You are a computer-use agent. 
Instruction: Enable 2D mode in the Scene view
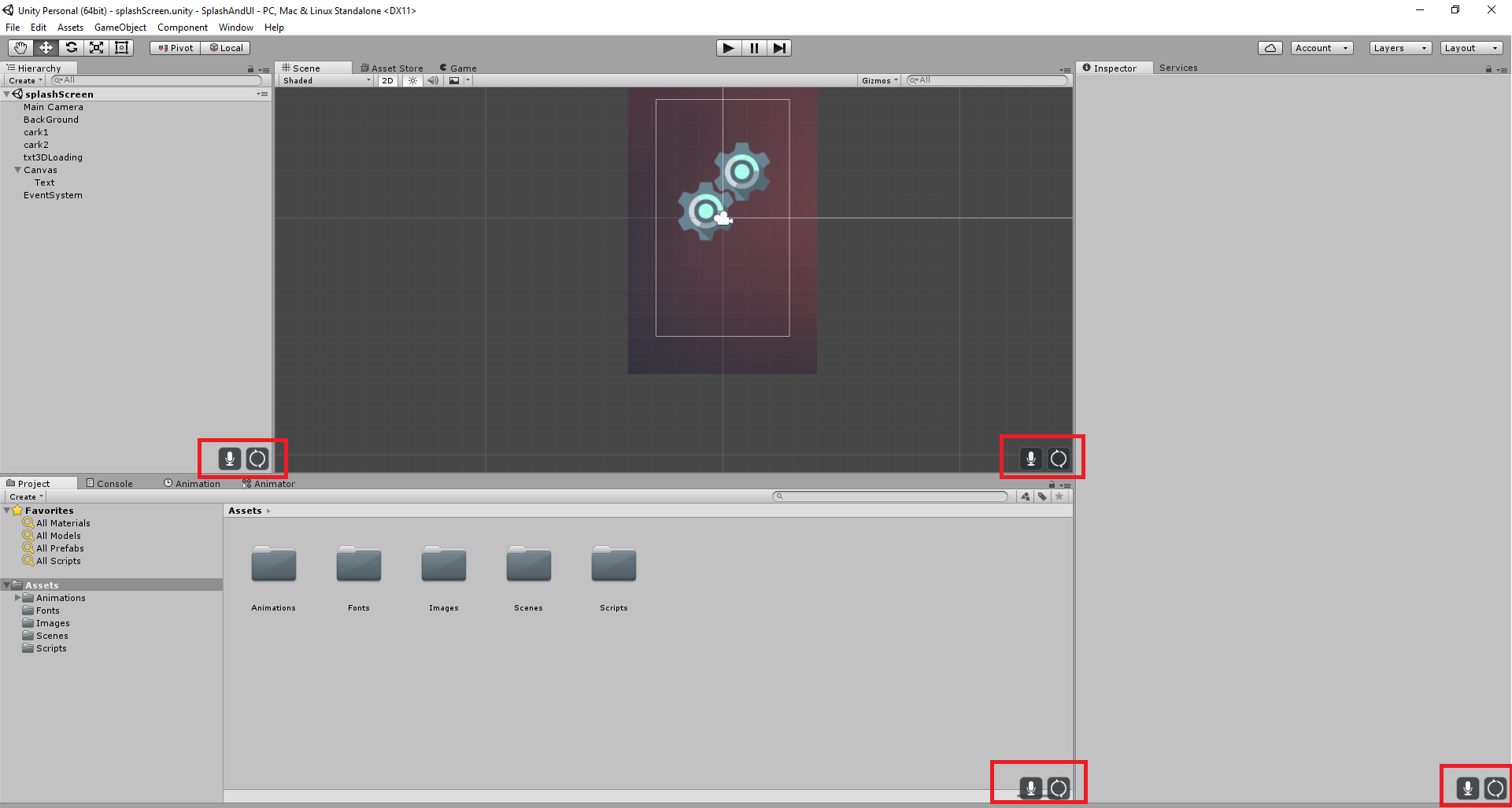click(x=386, y=79)
